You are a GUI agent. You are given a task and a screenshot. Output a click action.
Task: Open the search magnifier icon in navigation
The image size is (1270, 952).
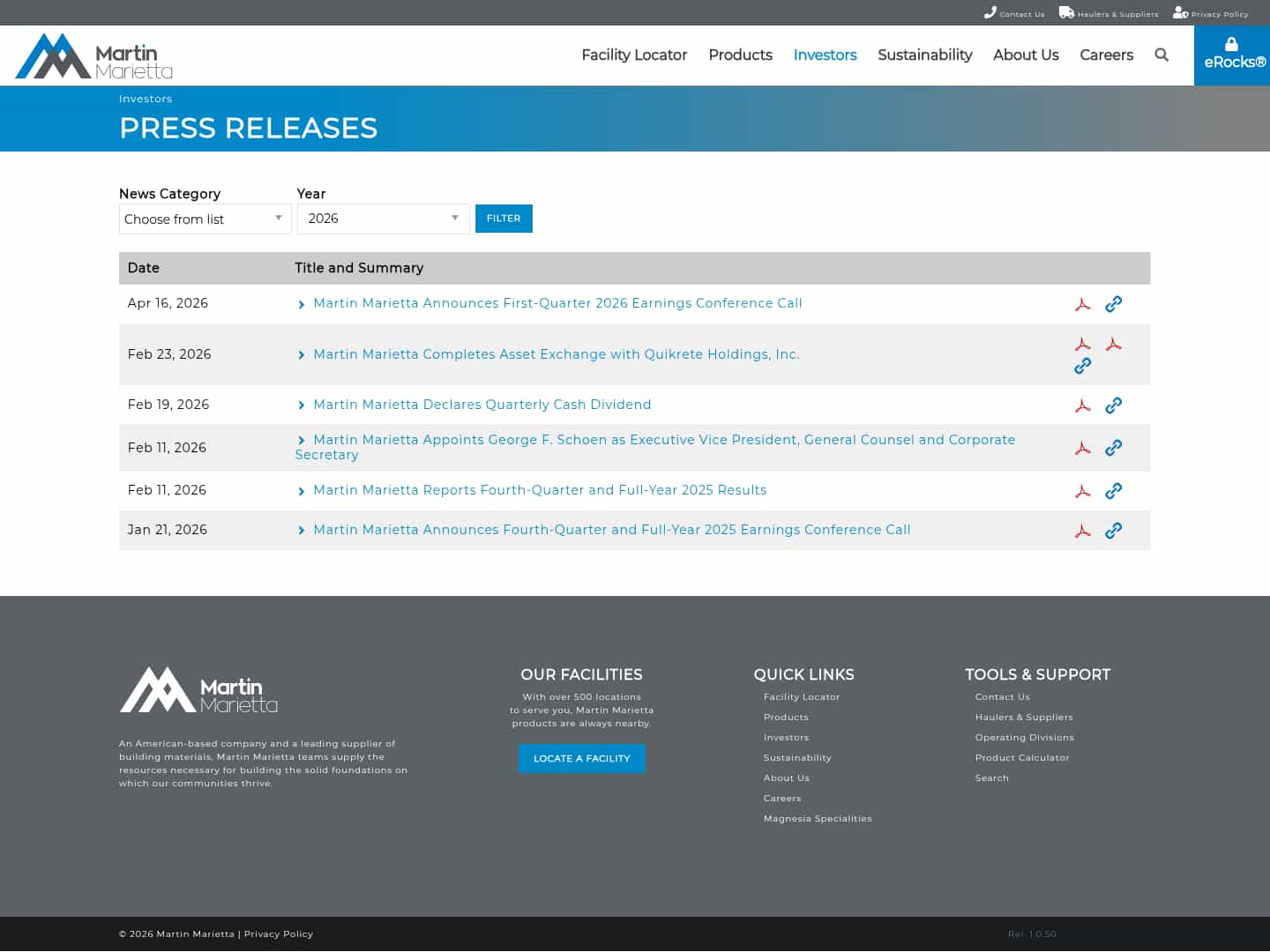pos(1162,55)
